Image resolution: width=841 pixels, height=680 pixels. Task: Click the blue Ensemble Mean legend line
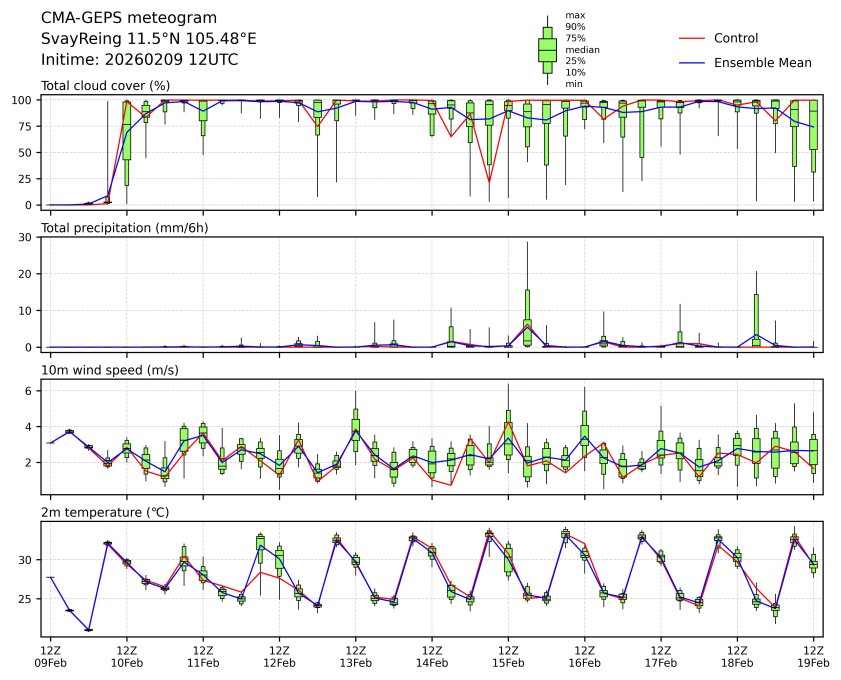(692, 62)
